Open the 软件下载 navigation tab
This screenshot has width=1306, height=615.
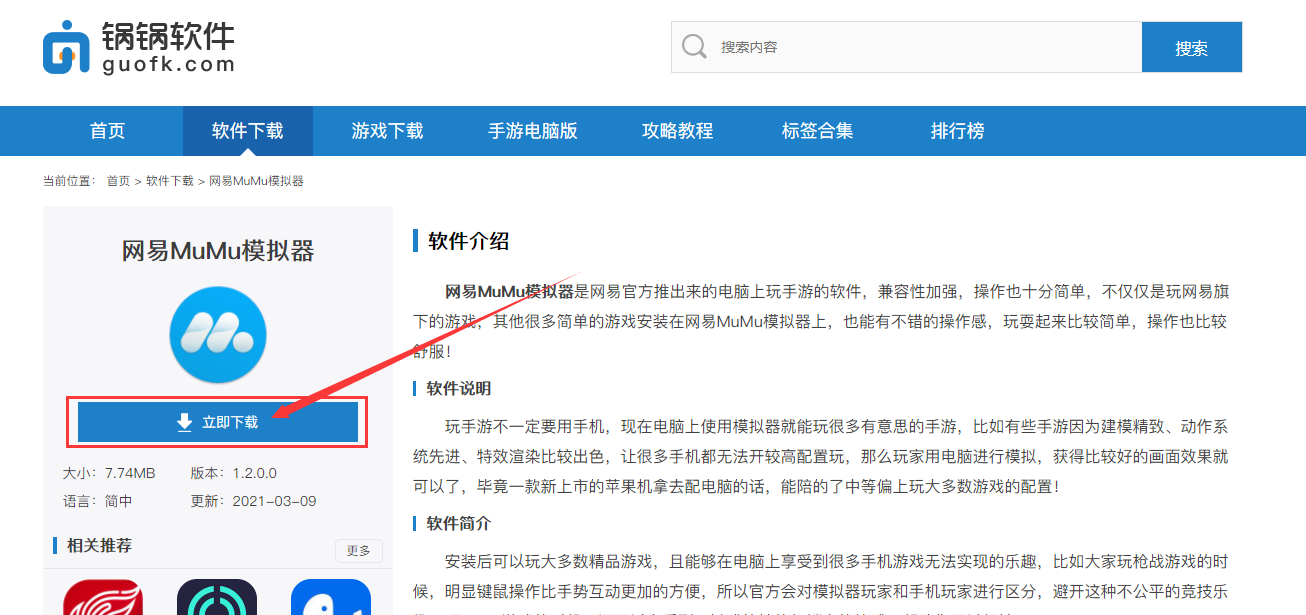tap(248, 131)
